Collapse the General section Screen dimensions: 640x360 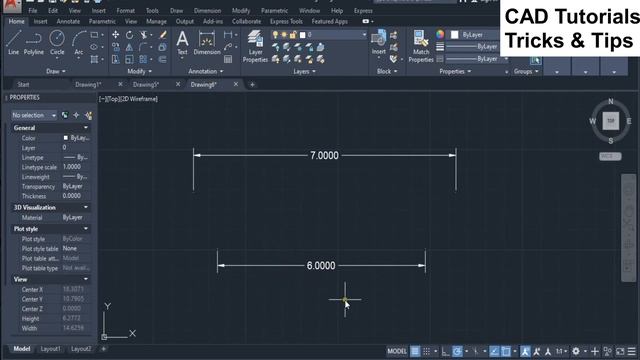pos(86,128)
